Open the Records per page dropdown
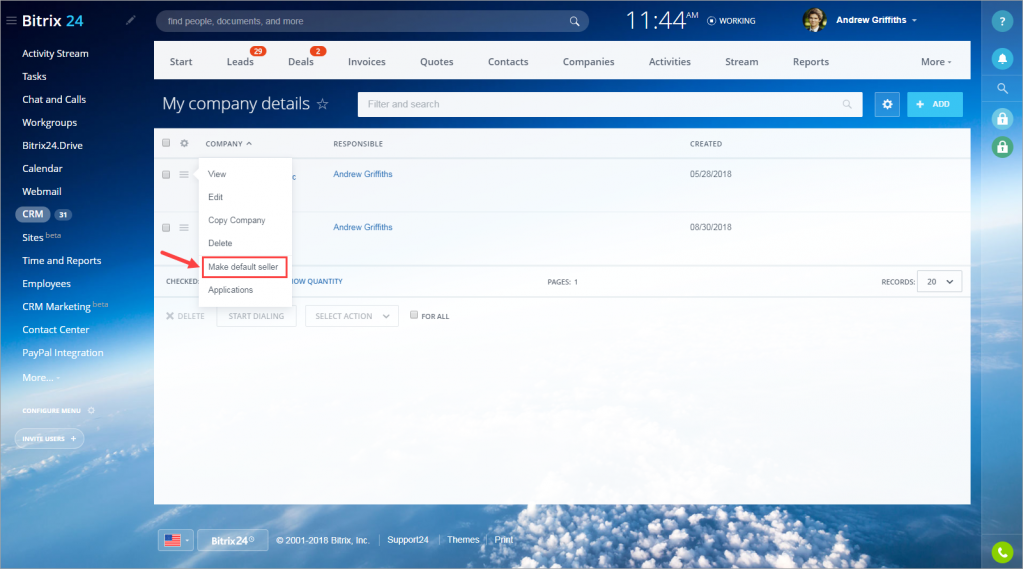The height and width of the screenshot is (569, 1023). (x=939, y=281)
